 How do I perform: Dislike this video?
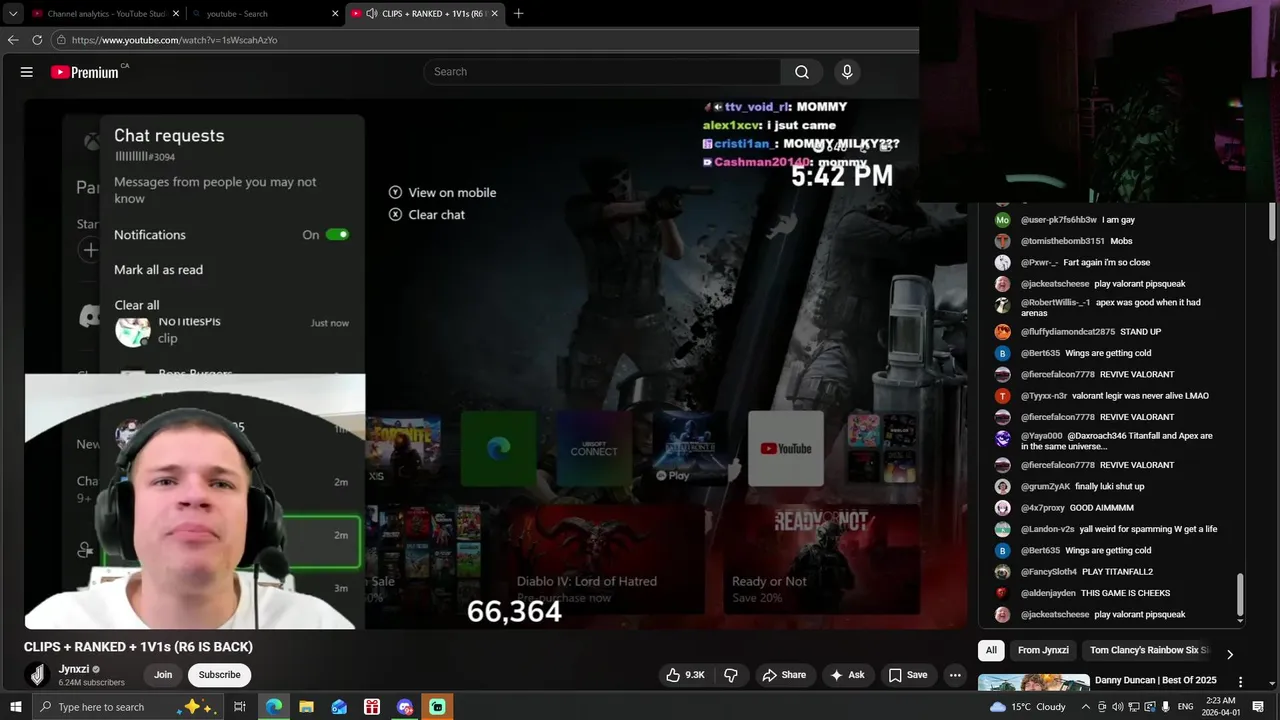tap(731, 675)
